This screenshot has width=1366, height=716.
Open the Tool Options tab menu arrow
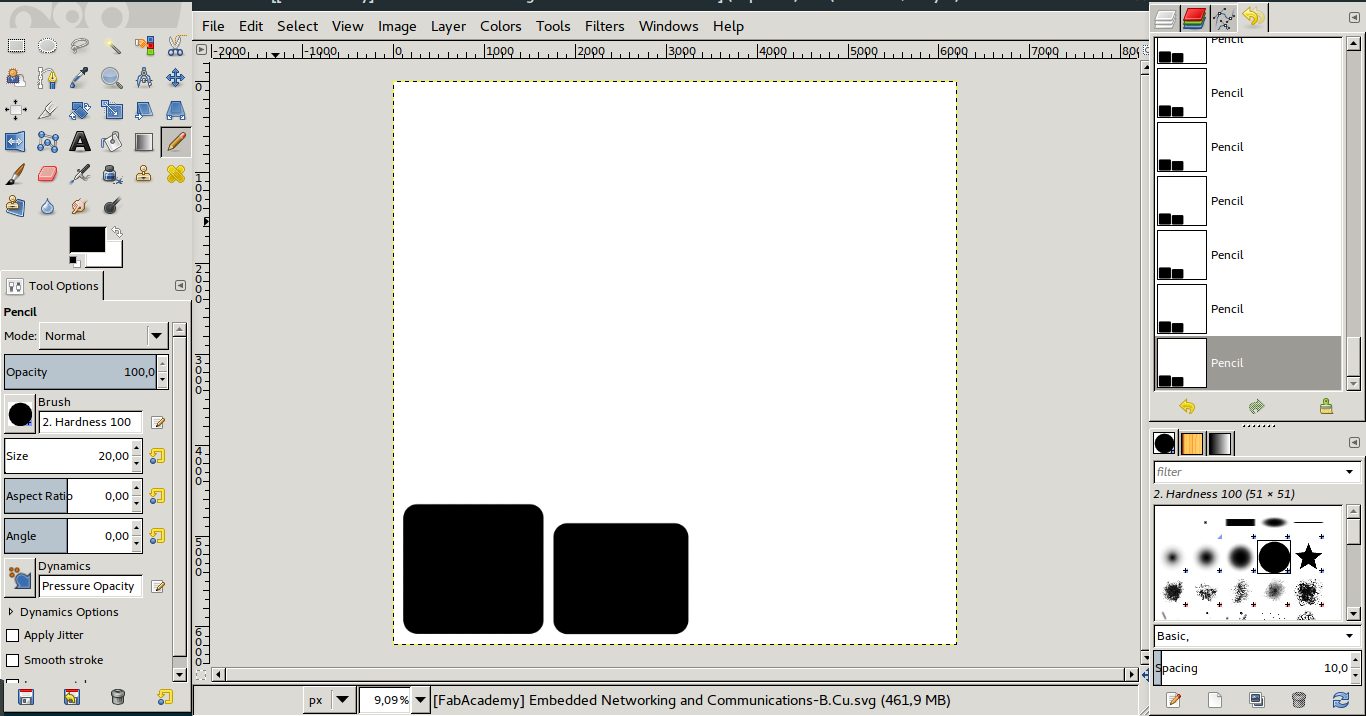pyautogui.click(x=180, y=286)
